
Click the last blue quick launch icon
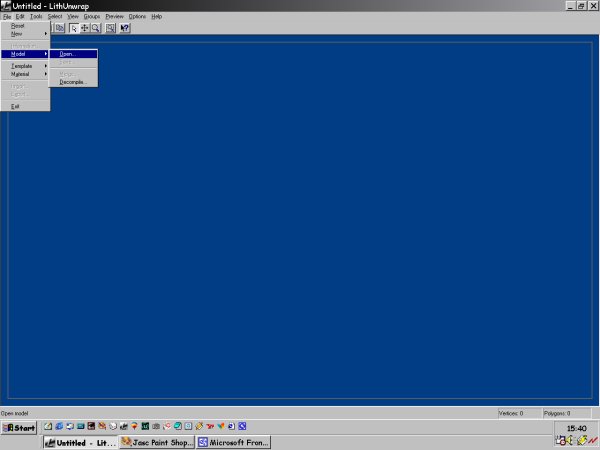pos(242,426)
